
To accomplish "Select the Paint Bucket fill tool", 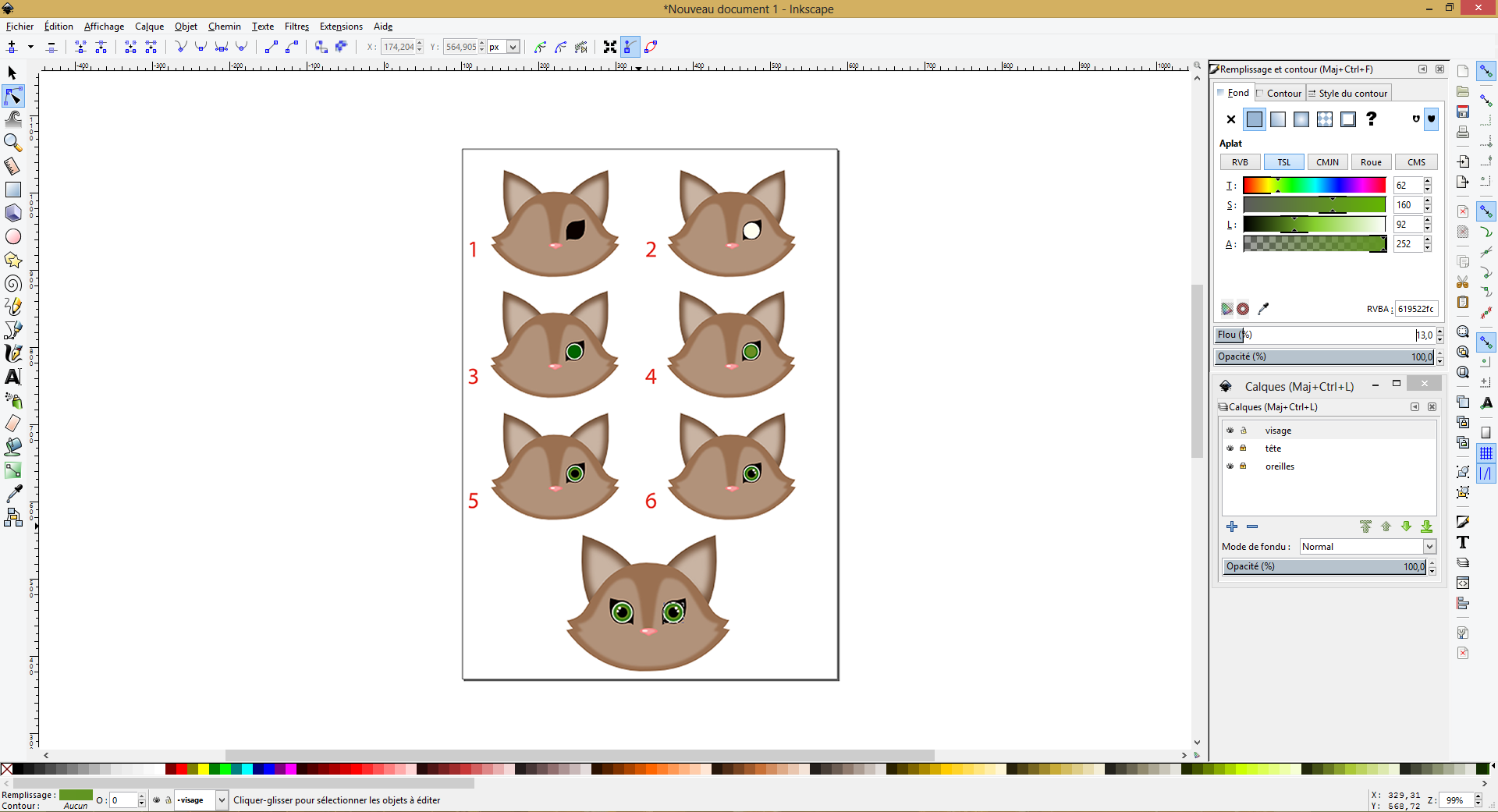I will [13, 447].
